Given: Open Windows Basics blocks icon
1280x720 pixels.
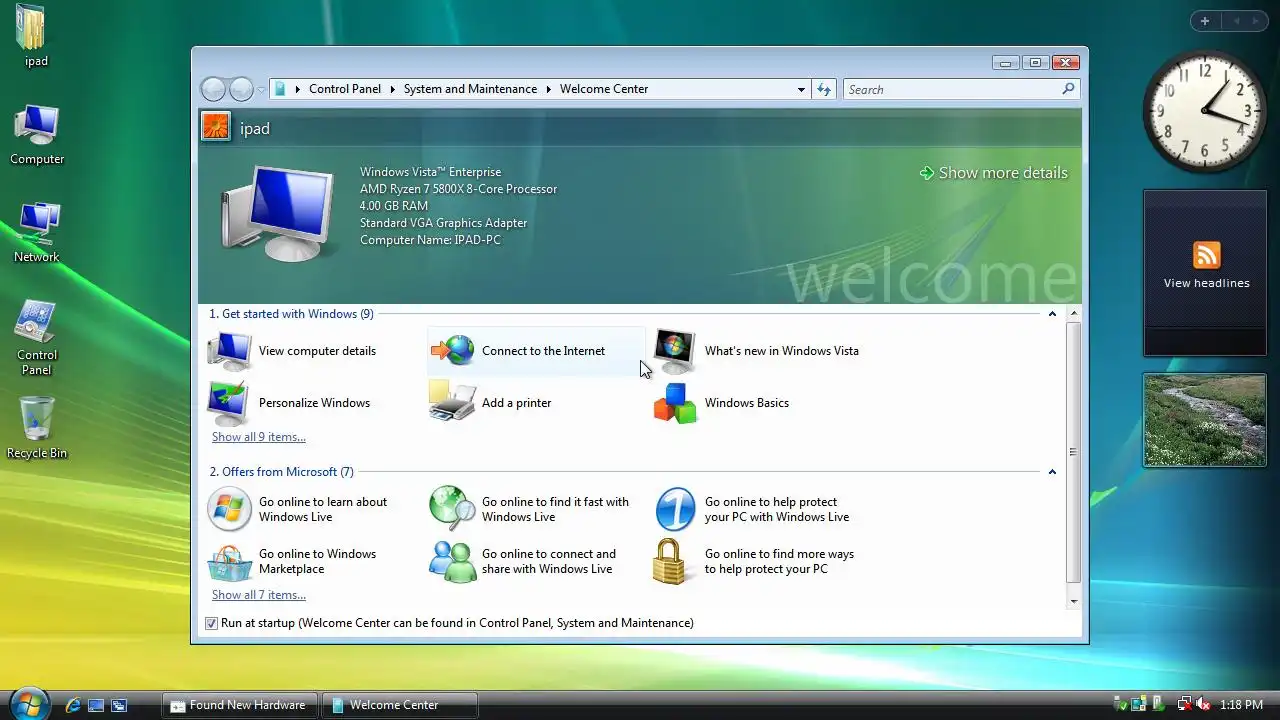Looking at the screenshot, I should pyautogui.click(x=675, y=403).
